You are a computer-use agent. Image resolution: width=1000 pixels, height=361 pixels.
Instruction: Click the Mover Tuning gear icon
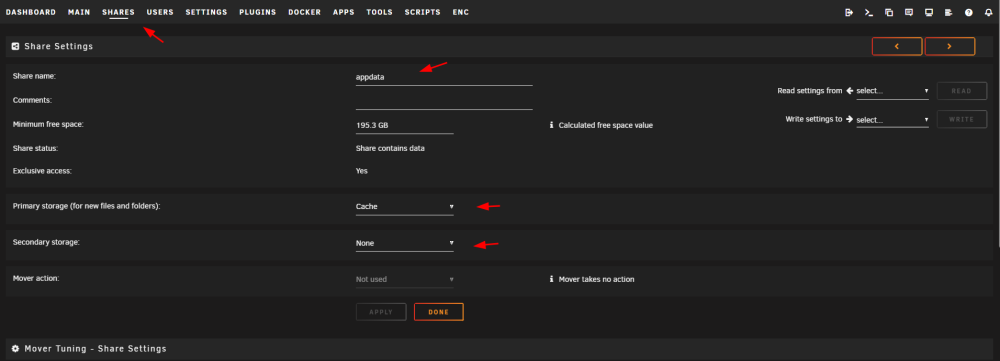pos(15,349)
